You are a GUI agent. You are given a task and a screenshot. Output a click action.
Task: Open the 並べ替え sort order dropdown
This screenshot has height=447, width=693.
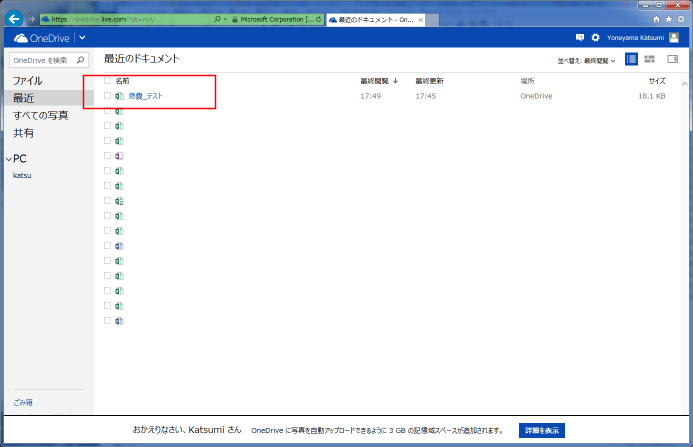(587, 61)
